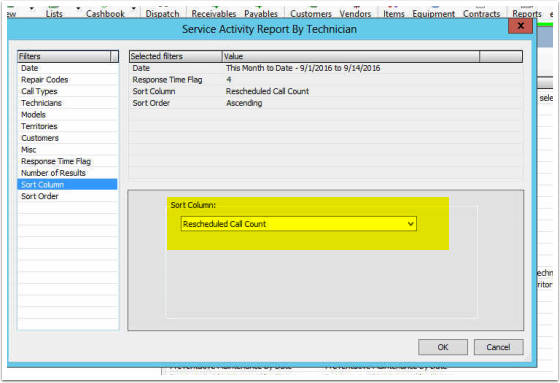Open the Lists menu

click(x=54, y=14)
